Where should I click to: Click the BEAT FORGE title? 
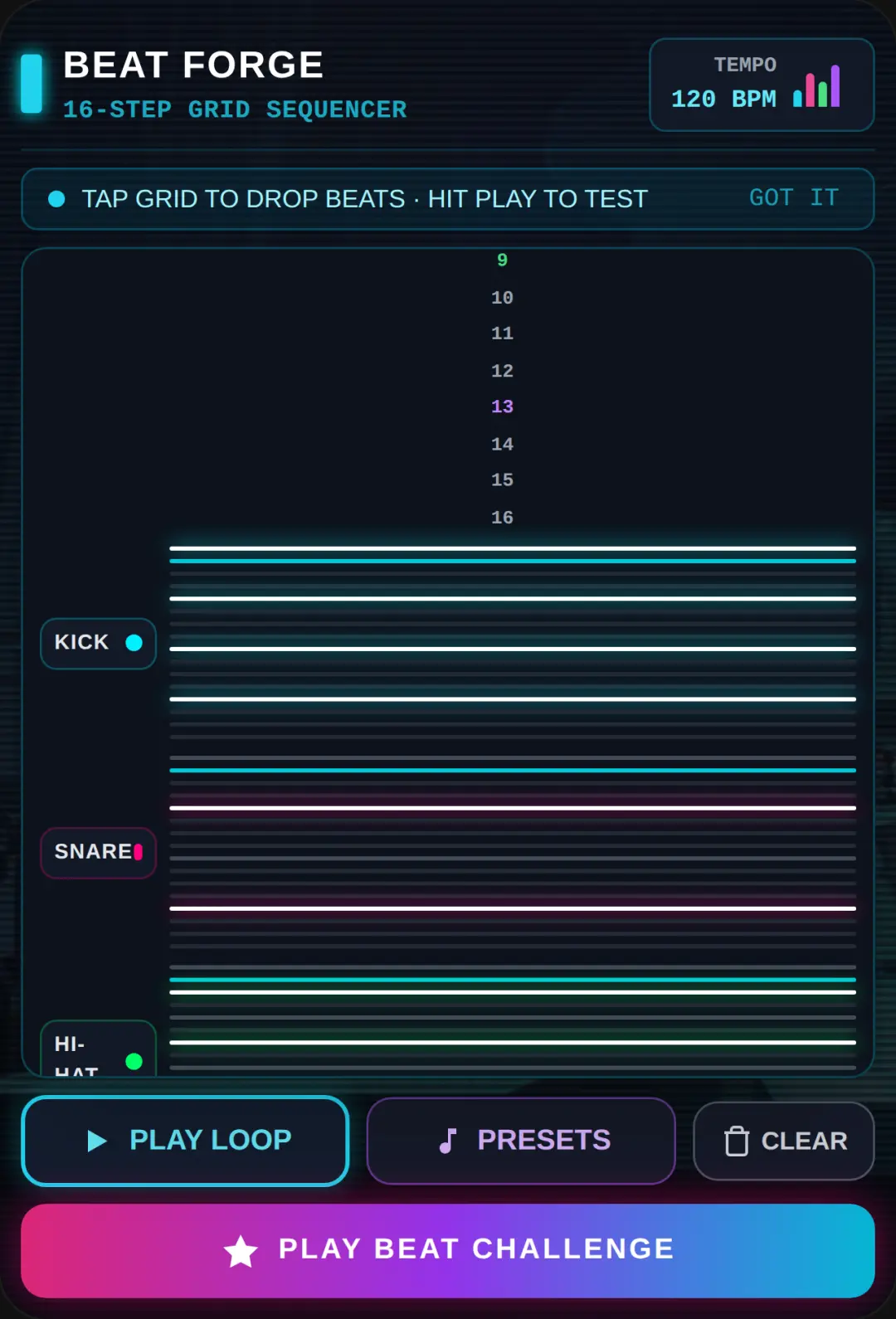point(193,65)
